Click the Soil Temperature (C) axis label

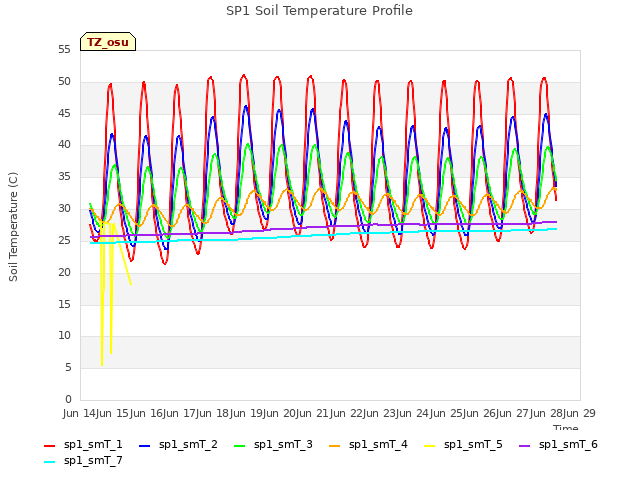pyautogui.click(x=13, y=227)
